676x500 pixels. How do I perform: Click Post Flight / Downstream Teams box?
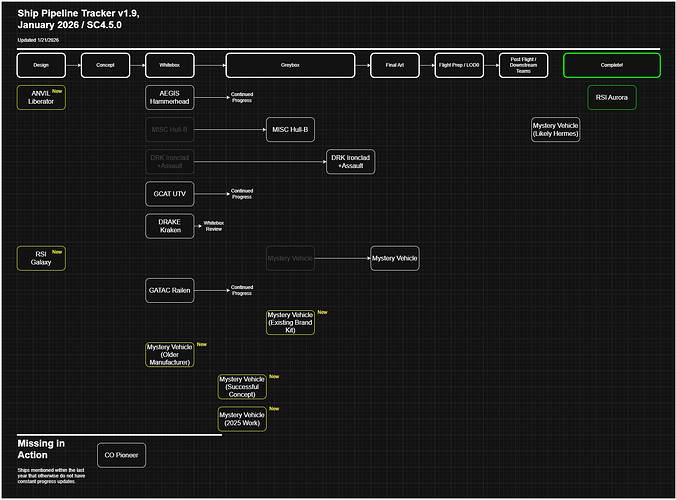(523, 66)
